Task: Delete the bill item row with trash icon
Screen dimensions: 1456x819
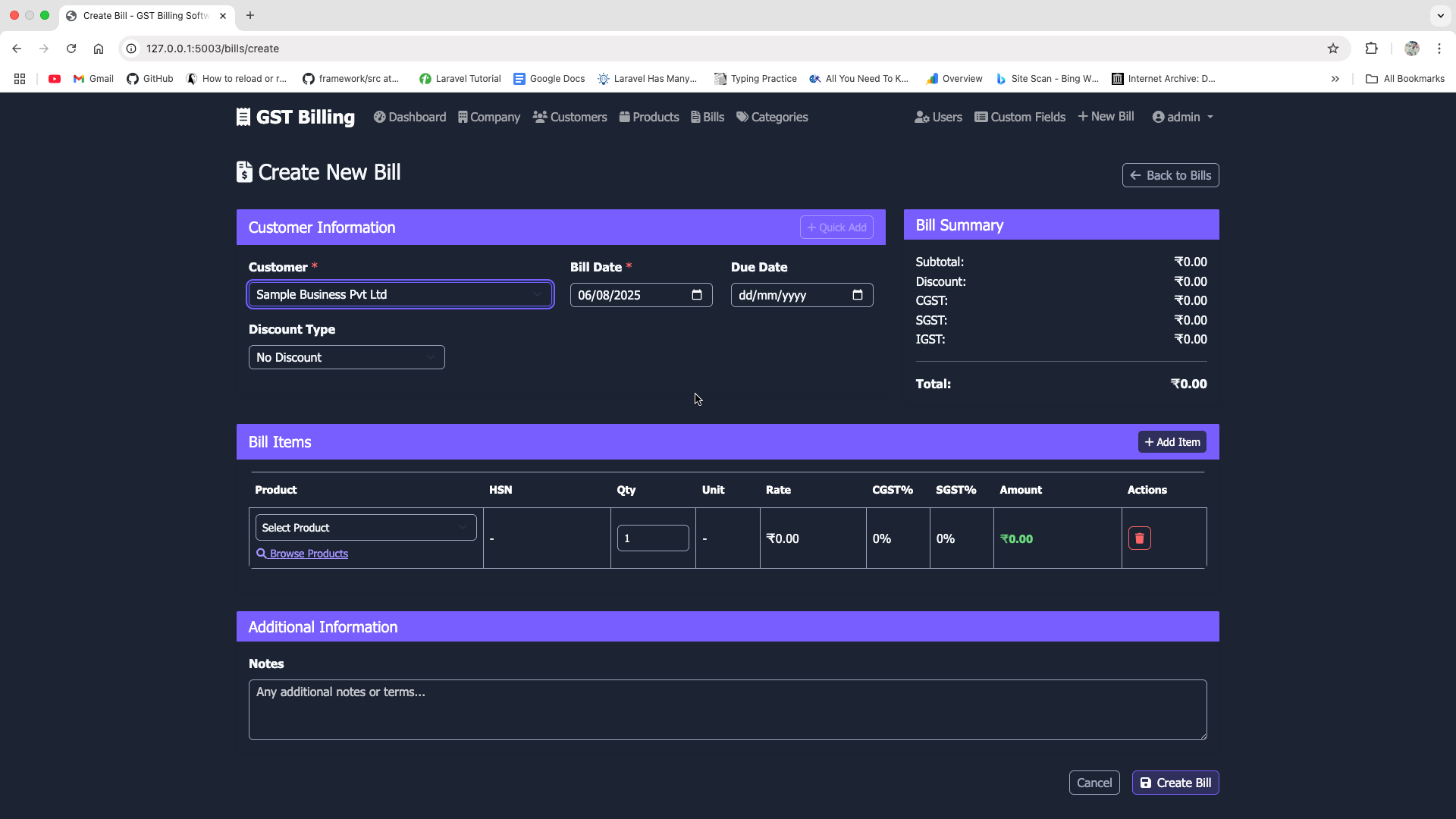Action: 1139,538
